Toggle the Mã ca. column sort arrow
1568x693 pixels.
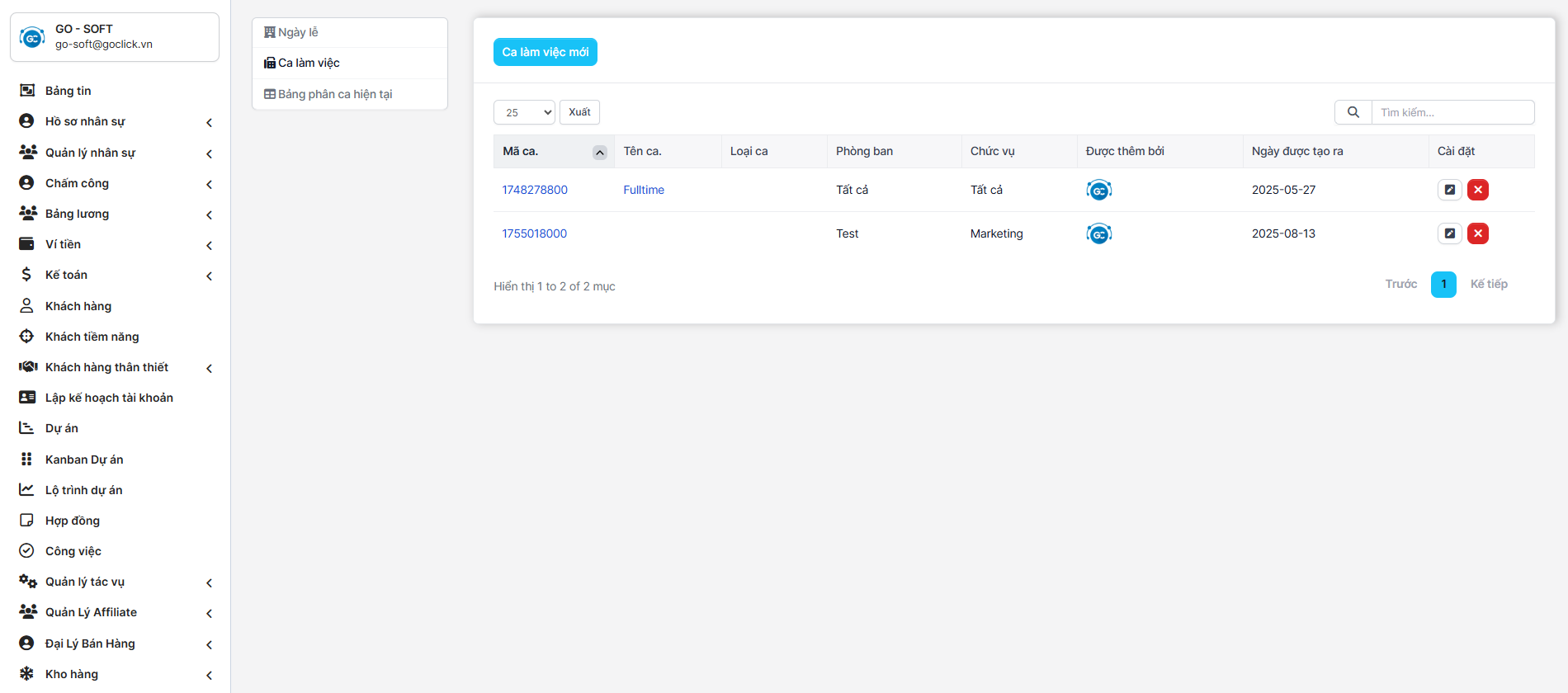coord(600,153)
